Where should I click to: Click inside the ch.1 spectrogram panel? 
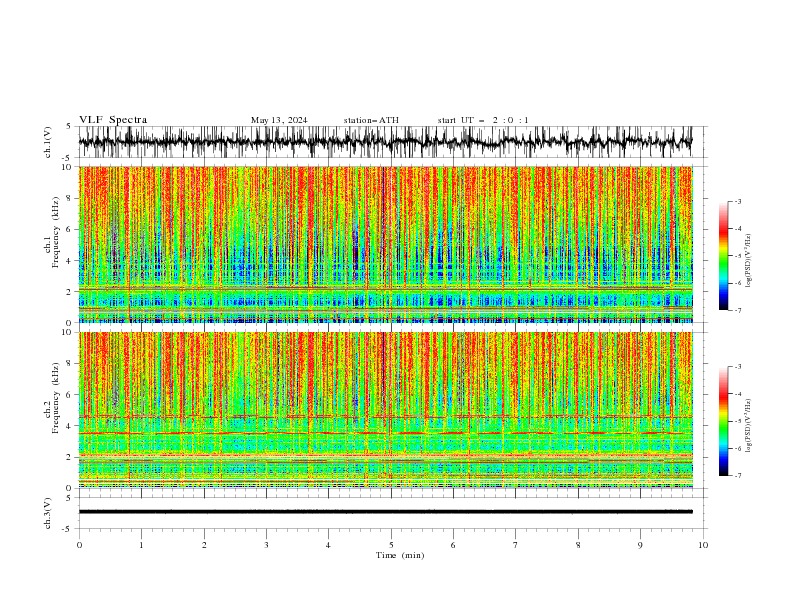click(x=385, y=244)
